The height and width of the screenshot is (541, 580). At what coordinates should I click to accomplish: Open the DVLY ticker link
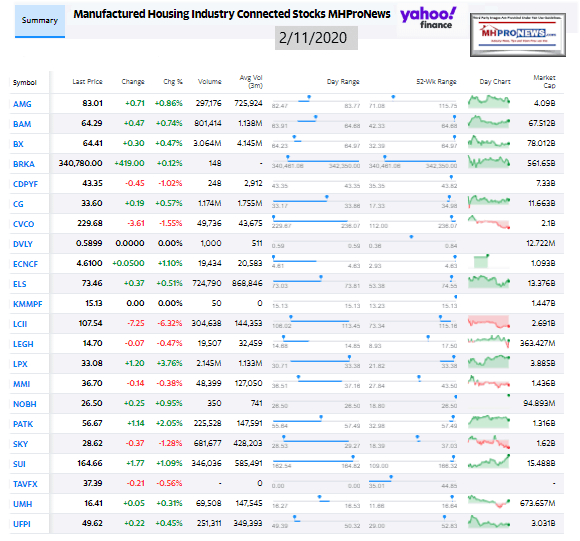click(x=23, y=244)
